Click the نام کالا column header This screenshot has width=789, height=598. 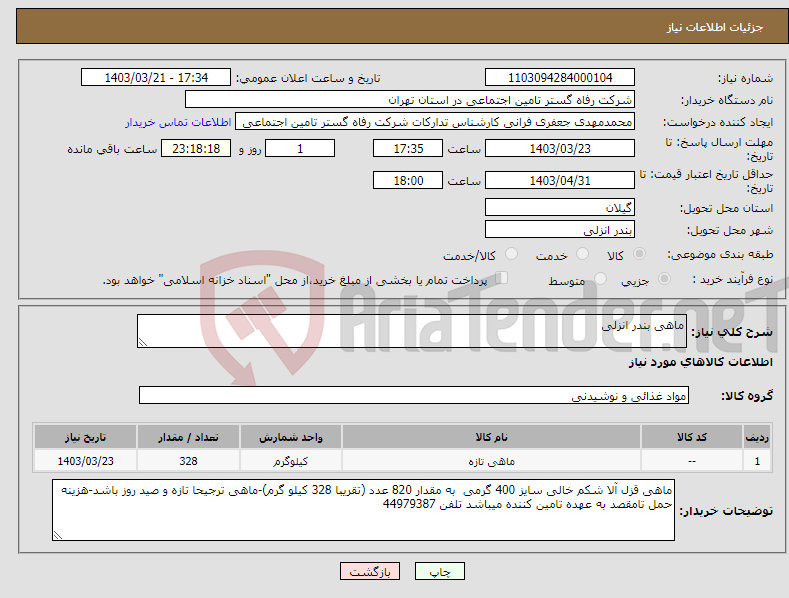[x=491, y=437]
